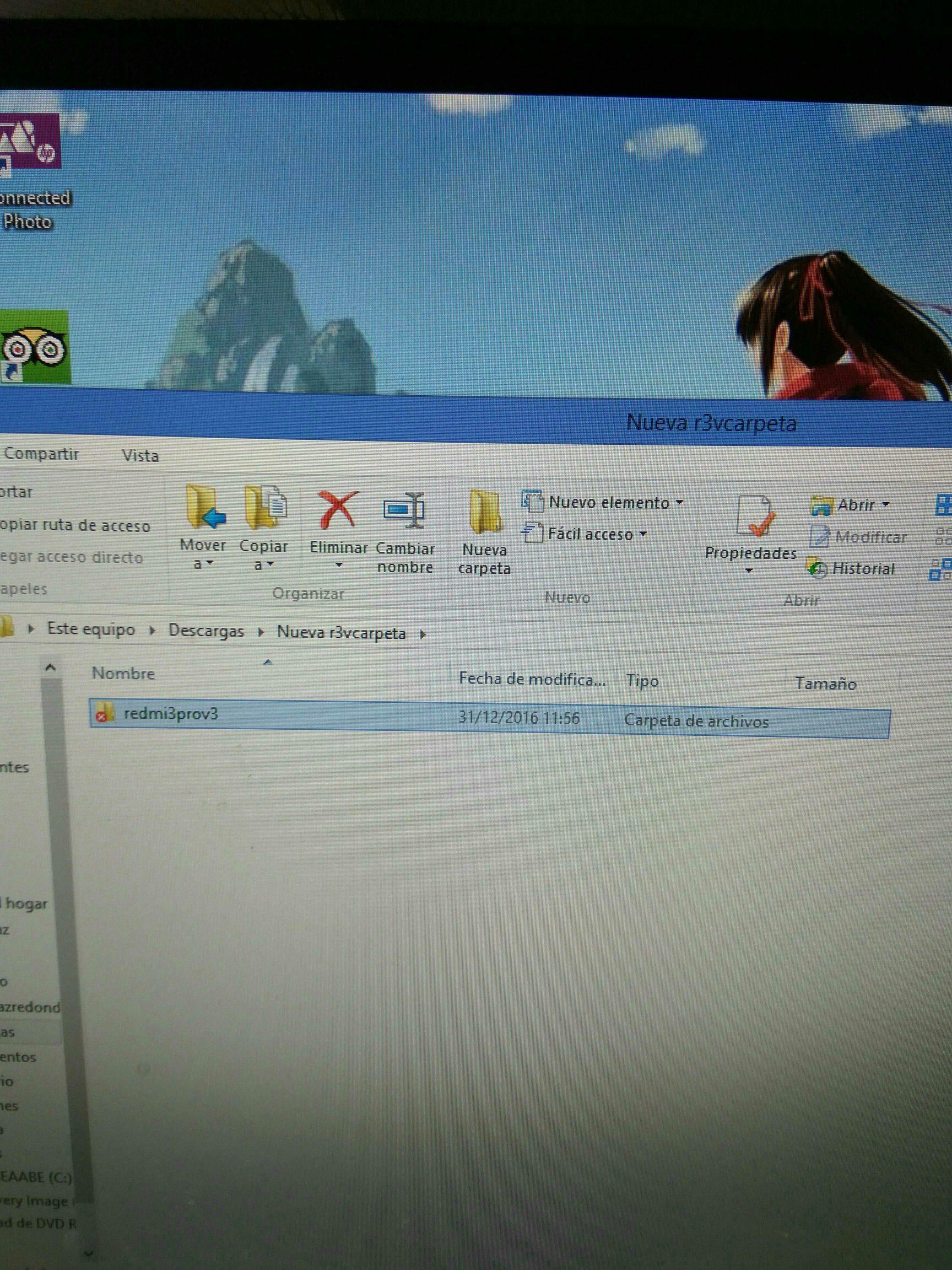952x1270 pixels.
Task: Switch to the Compartir ribbon tab
Action: click(41, 454)
